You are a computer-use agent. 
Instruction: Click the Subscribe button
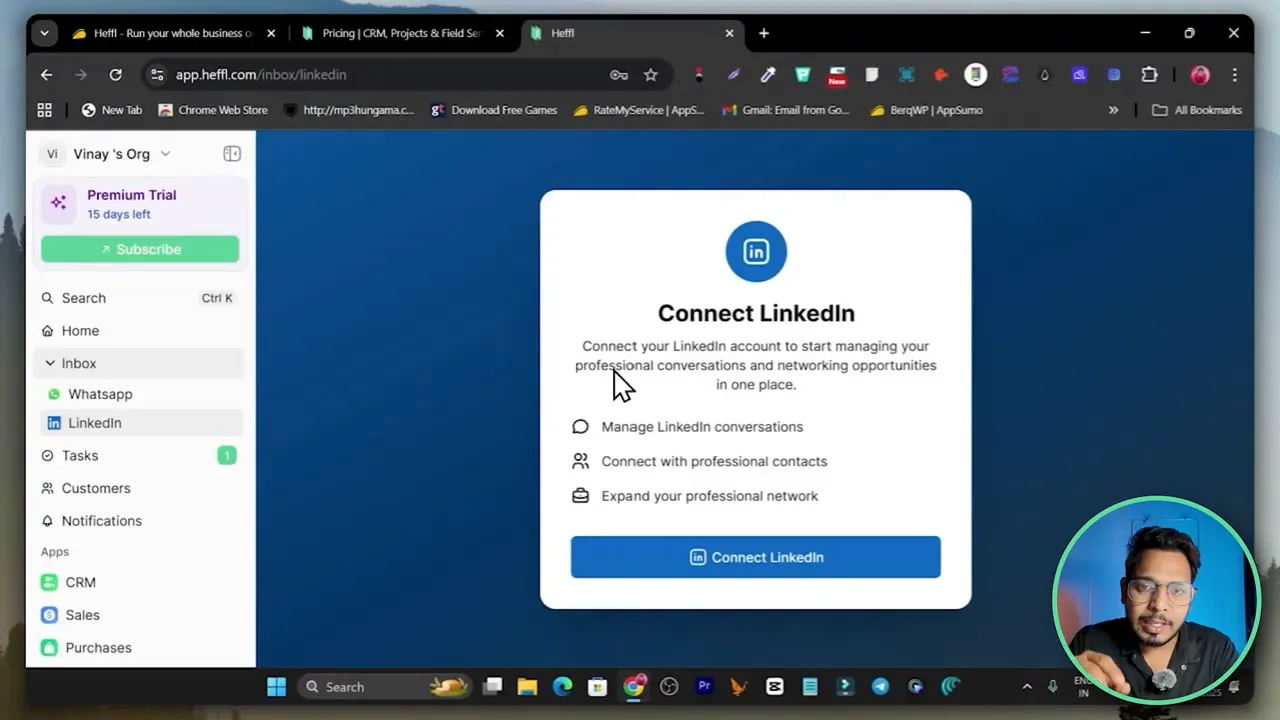click(x=140, y=249)
